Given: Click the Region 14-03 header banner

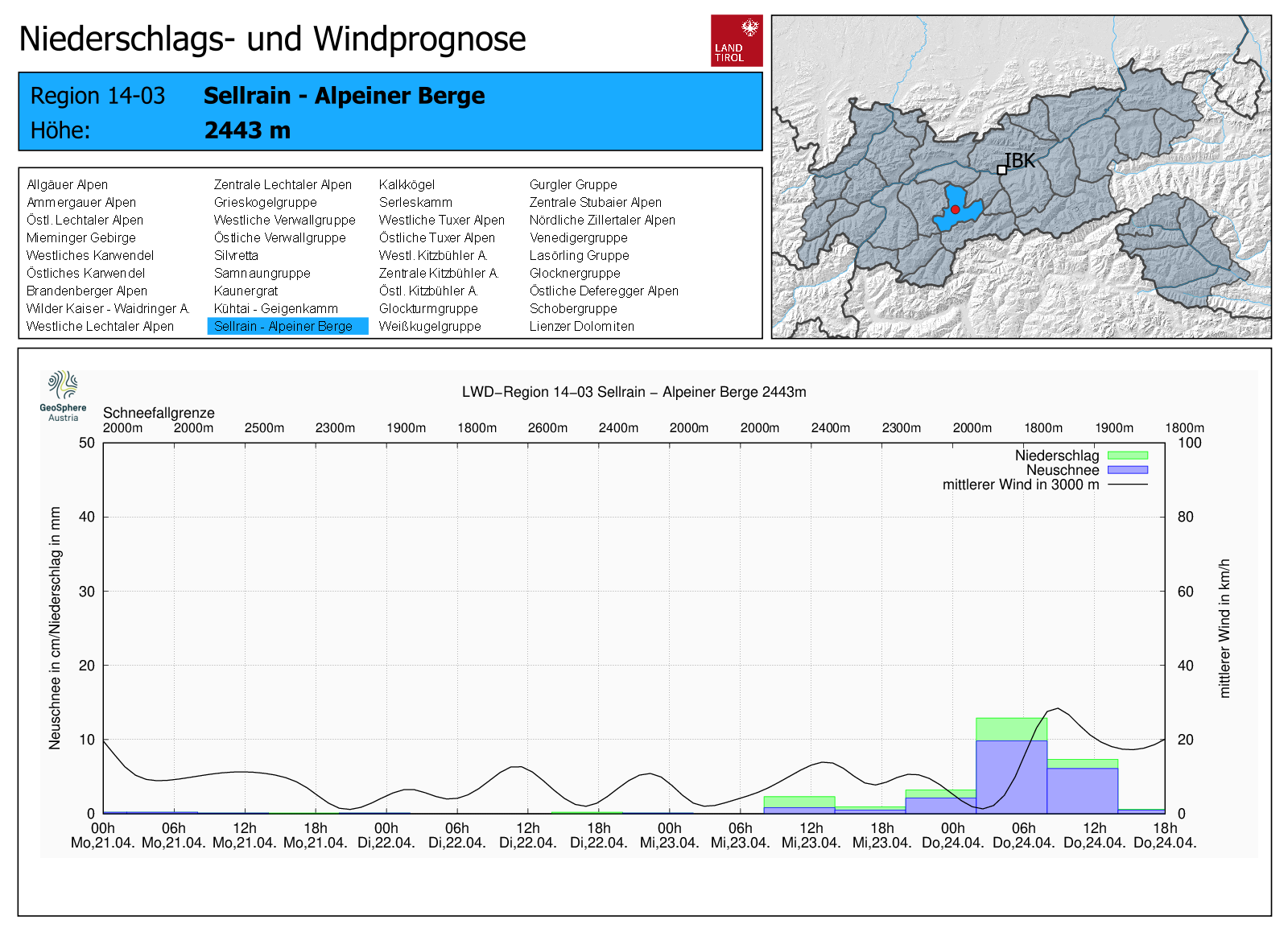Looking at the screenshot, I should coord(390,112).
